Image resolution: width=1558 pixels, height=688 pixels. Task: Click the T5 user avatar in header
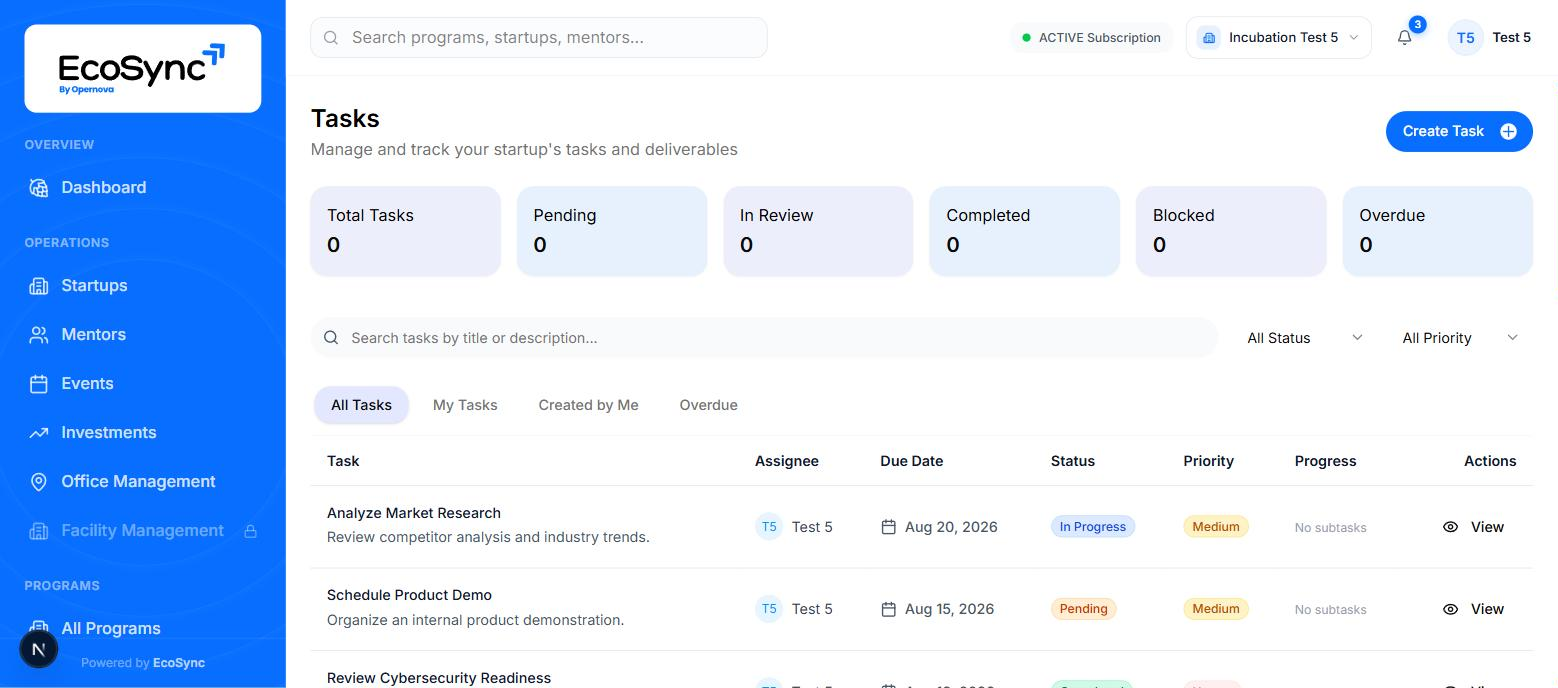pos(1465,38)
